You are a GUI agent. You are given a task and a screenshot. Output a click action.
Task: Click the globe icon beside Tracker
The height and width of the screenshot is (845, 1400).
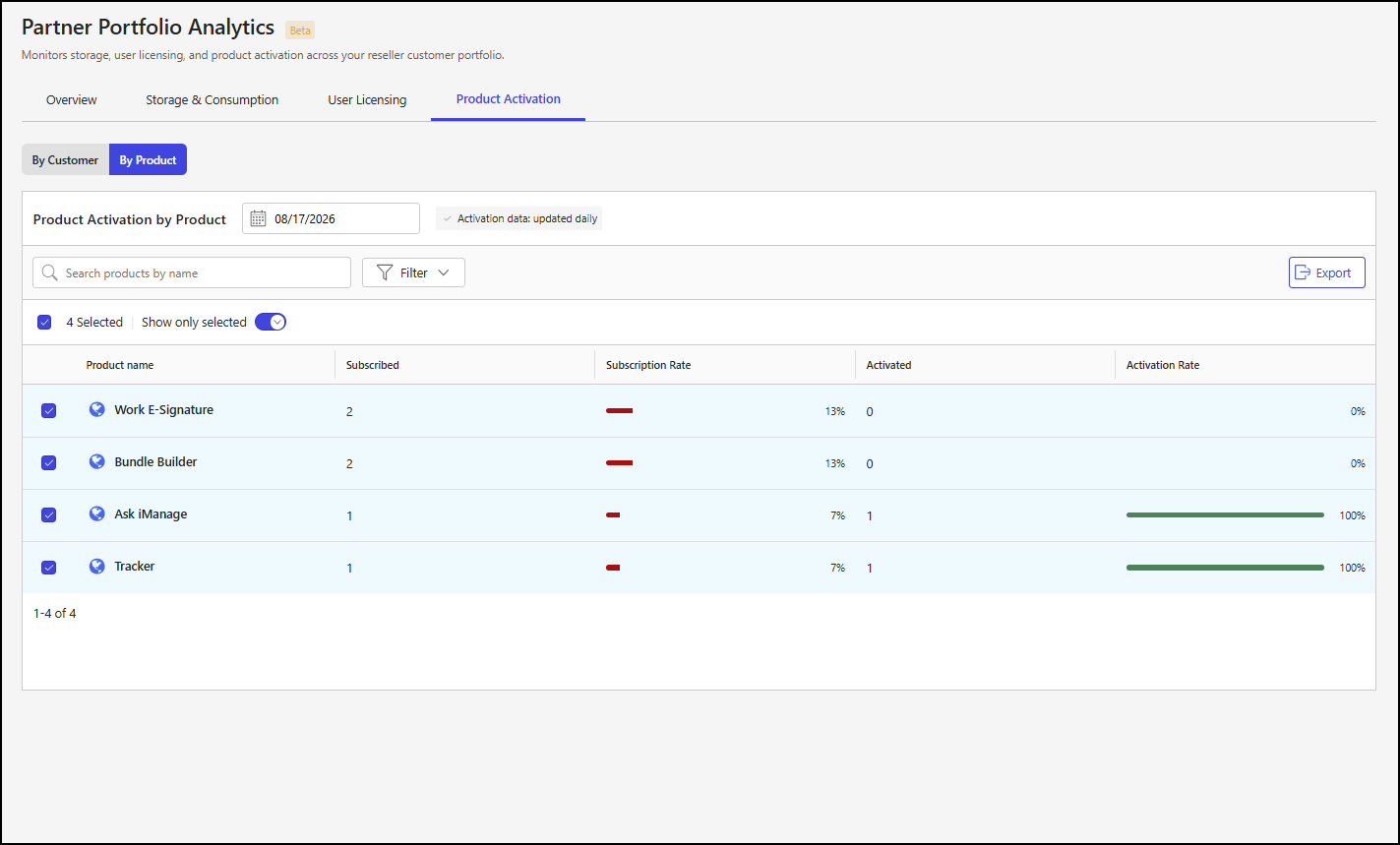pyautogui.click(x=96, y=566)
